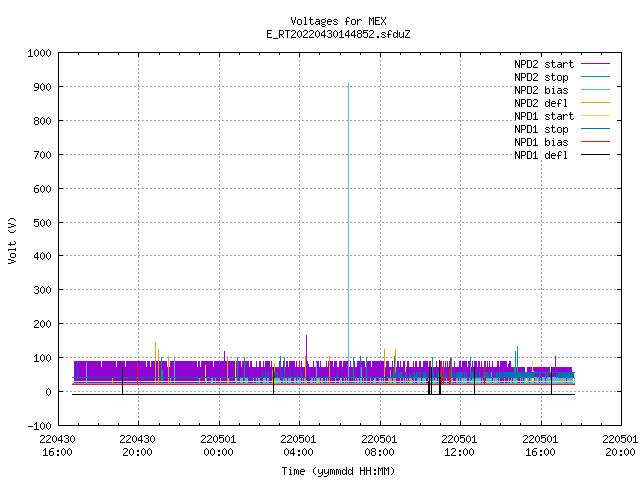Click the -100 y-axis tick label
Viewport: 640px width, 480px height.
point(39,426)
